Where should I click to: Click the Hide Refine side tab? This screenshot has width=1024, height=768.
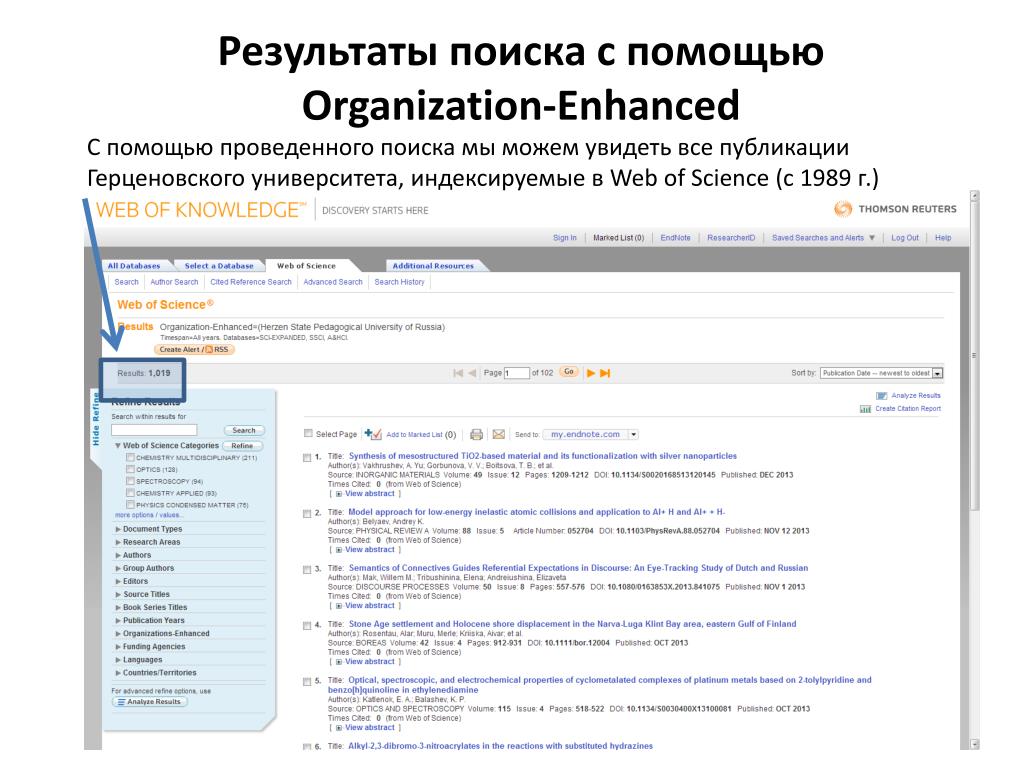click(95, 418)
